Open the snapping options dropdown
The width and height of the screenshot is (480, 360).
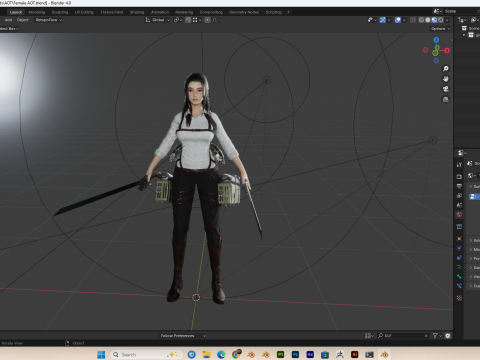pos(197,20)
